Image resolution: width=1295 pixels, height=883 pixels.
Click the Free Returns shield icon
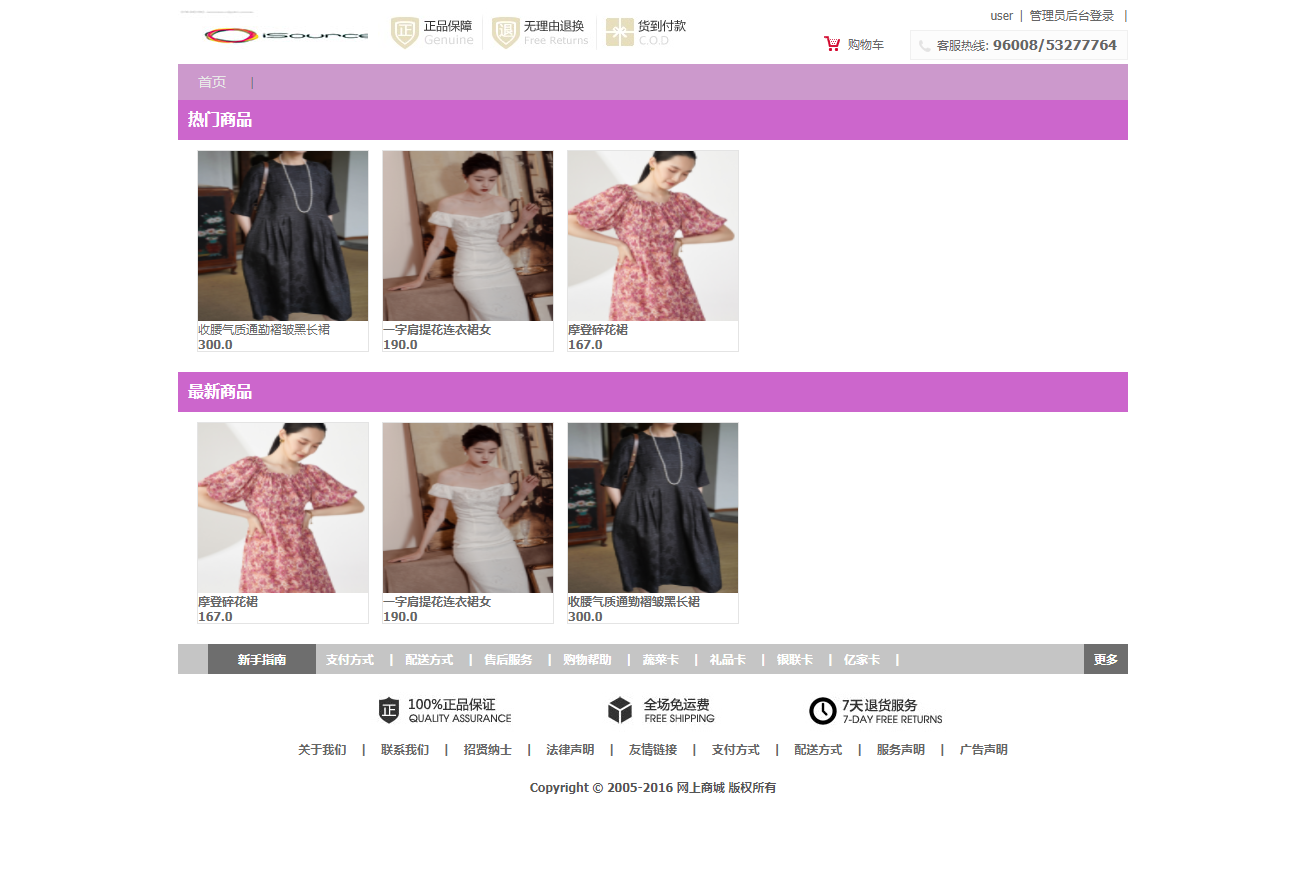506,33
